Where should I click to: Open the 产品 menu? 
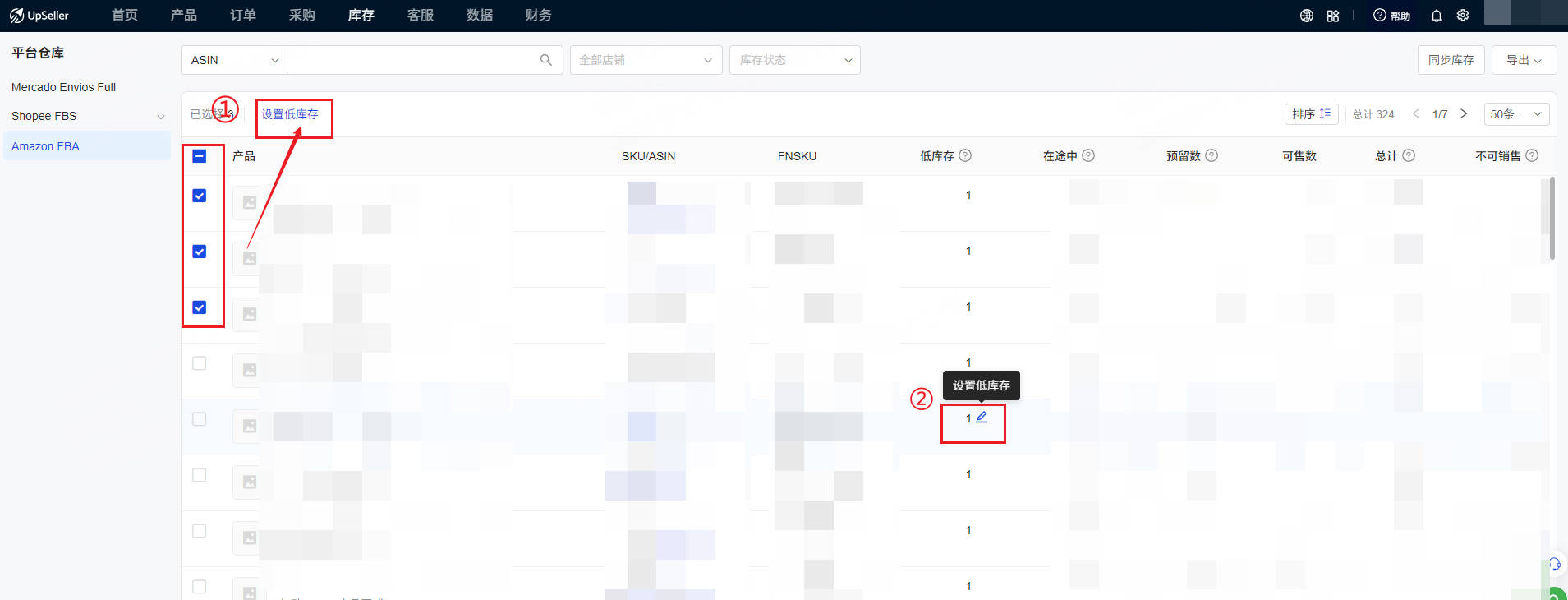coord(184,16)
